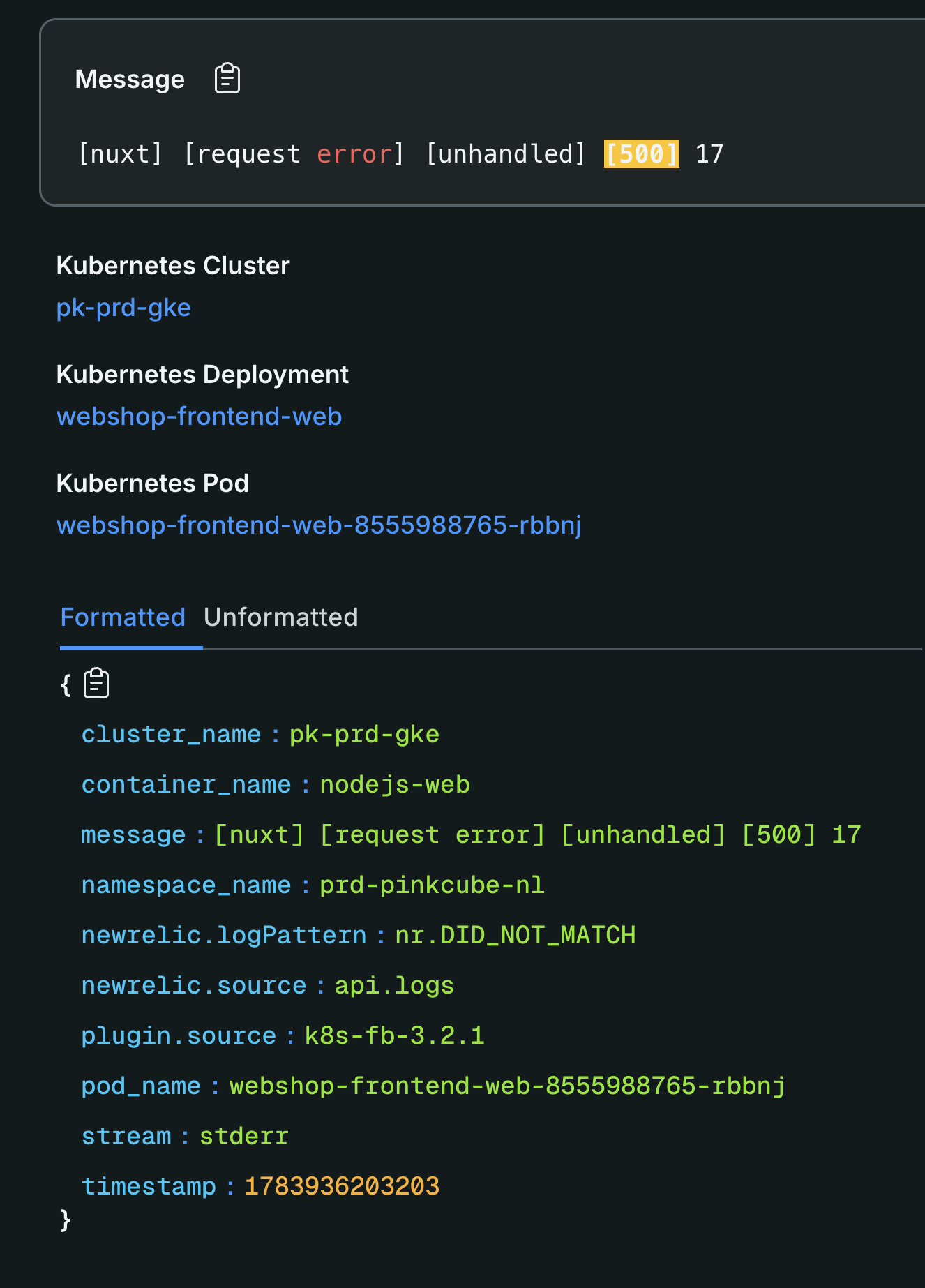Click the Message heading label
This screenshot has width=925, height=1288.
click(x=130, y=80)
